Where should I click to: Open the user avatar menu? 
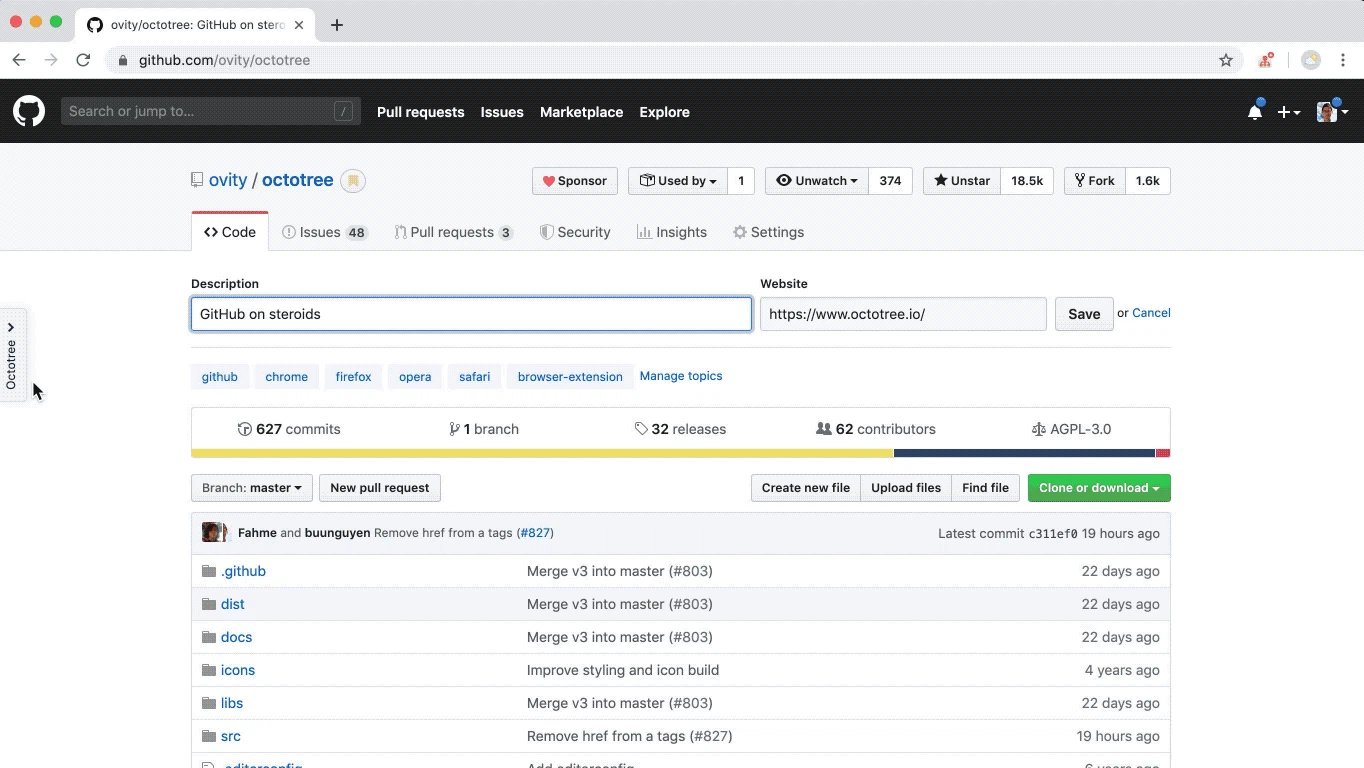pos(1332,112)
